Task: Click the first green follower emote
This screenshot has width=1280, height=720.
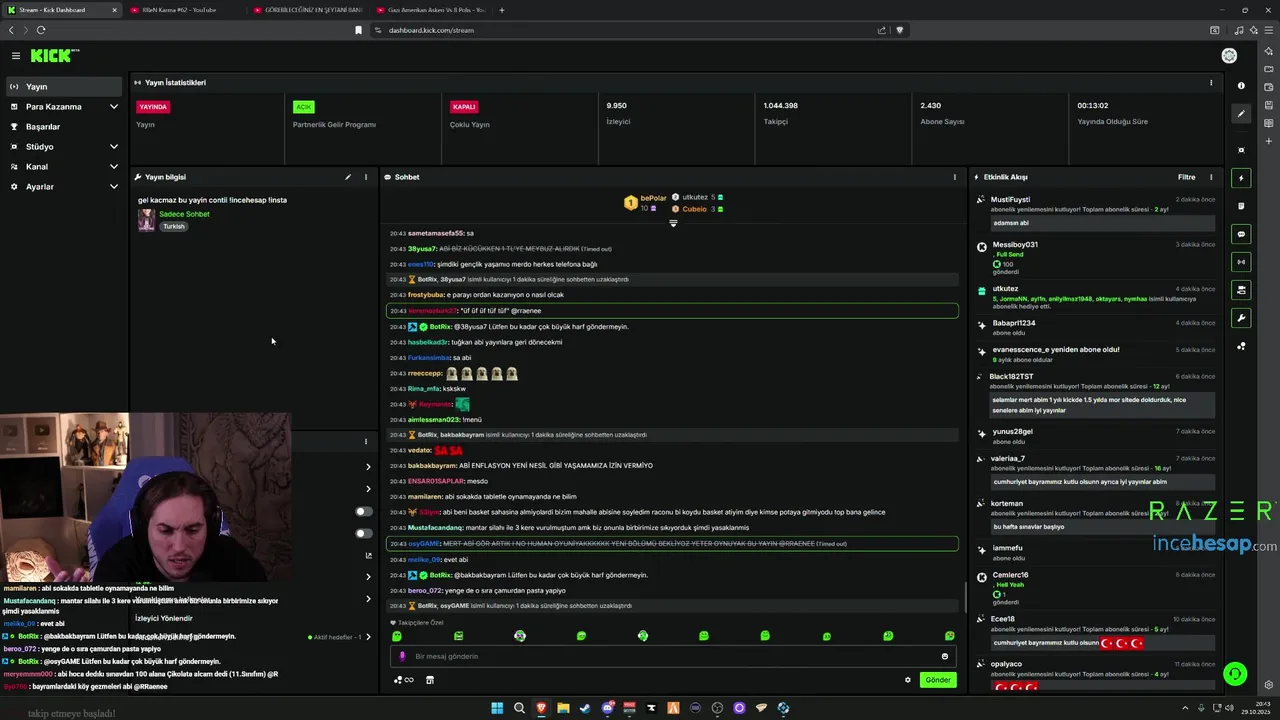Action: tap(397, 636)
